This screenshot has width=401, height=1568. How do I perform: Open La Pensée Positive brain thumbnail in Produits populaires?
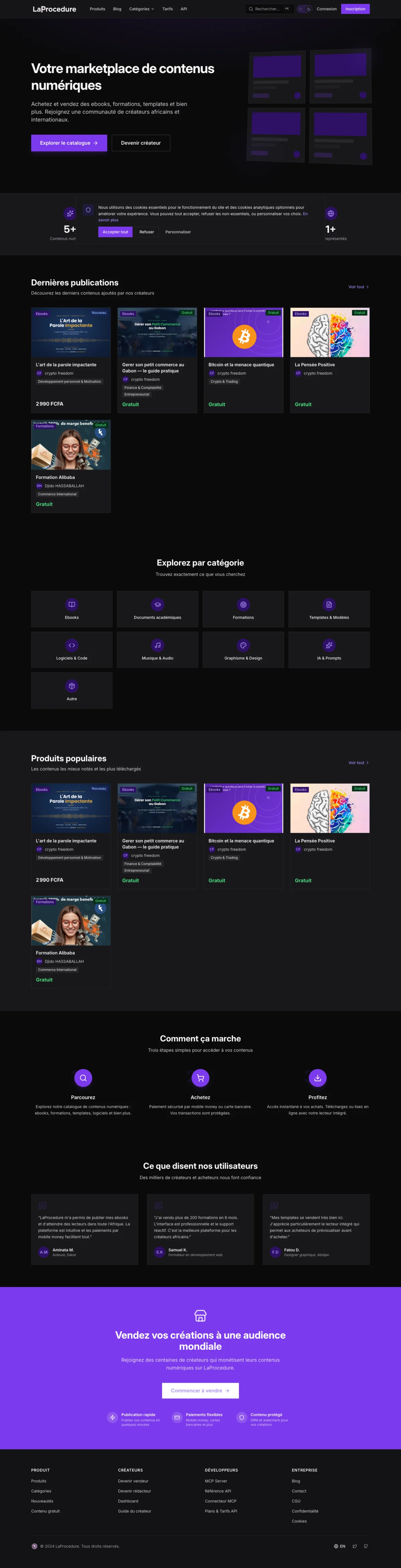330,808
